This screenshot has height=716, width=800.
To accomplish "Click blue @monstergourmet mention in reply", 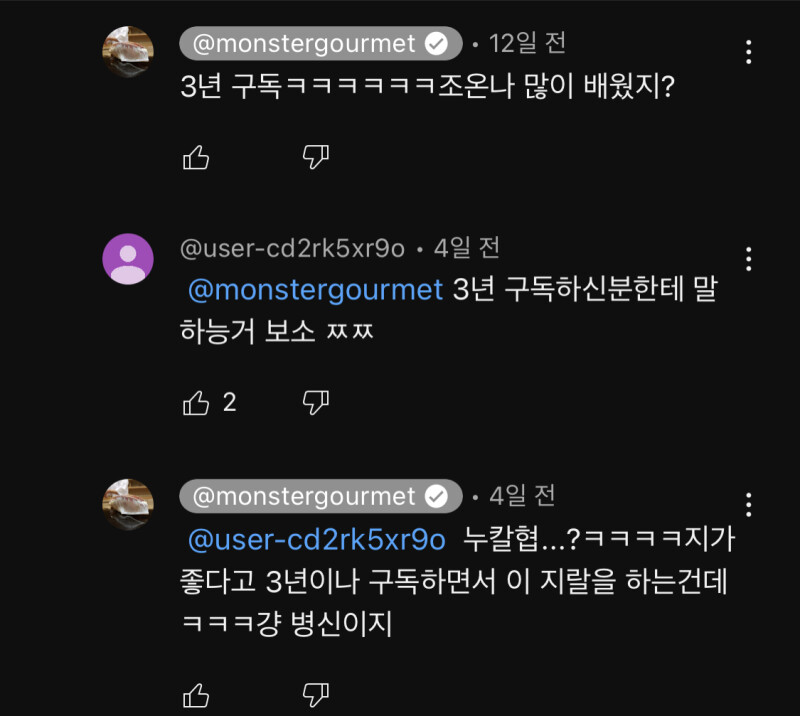I will [315, 290].
